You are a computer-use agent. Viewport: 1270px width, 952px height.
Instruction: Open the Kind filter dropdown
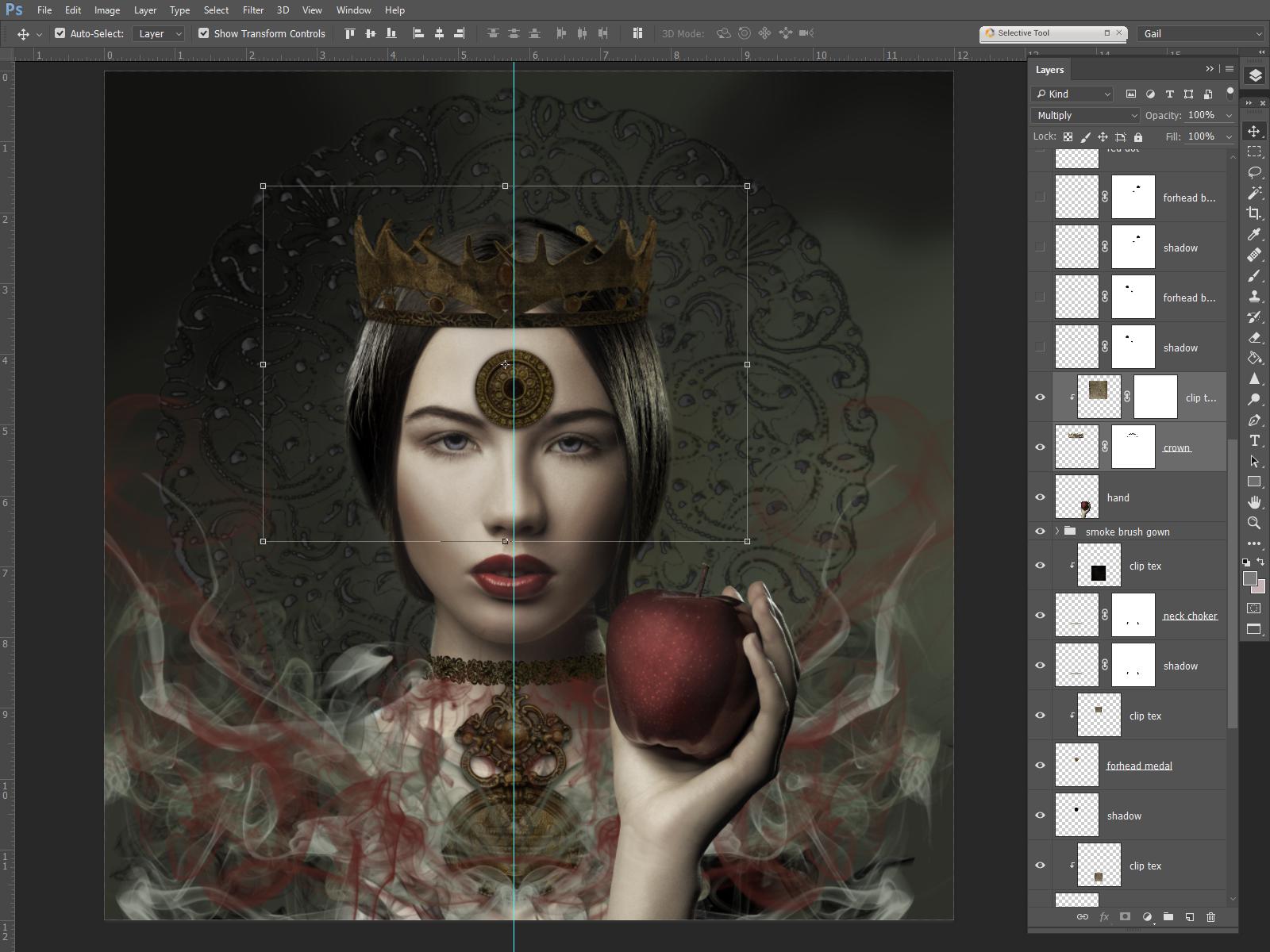pos(1072,94)
